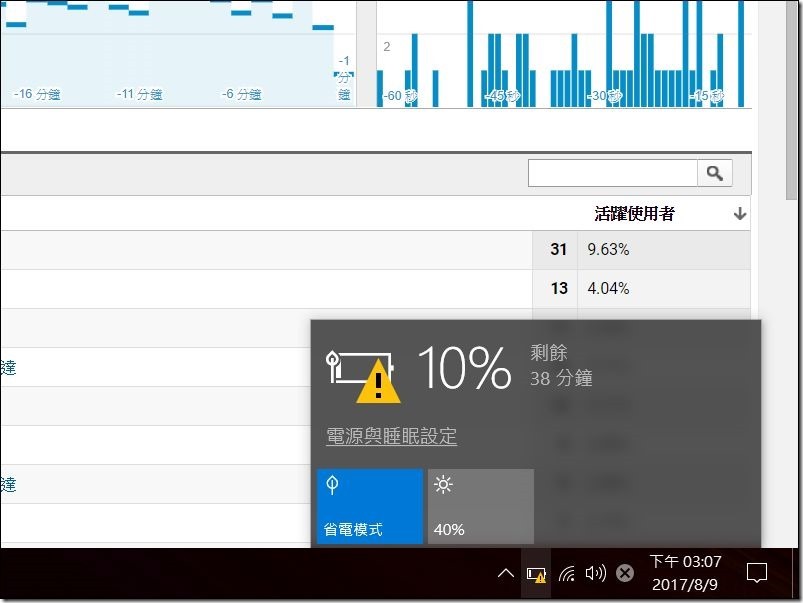Click the speaker volume tray icon
This screenshot has height=603, width=803.
(x=596, y=574)
